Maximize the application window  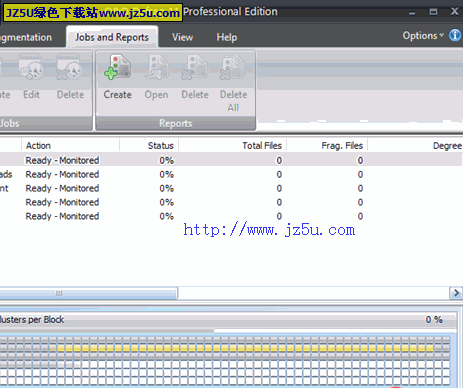(433, 12)
